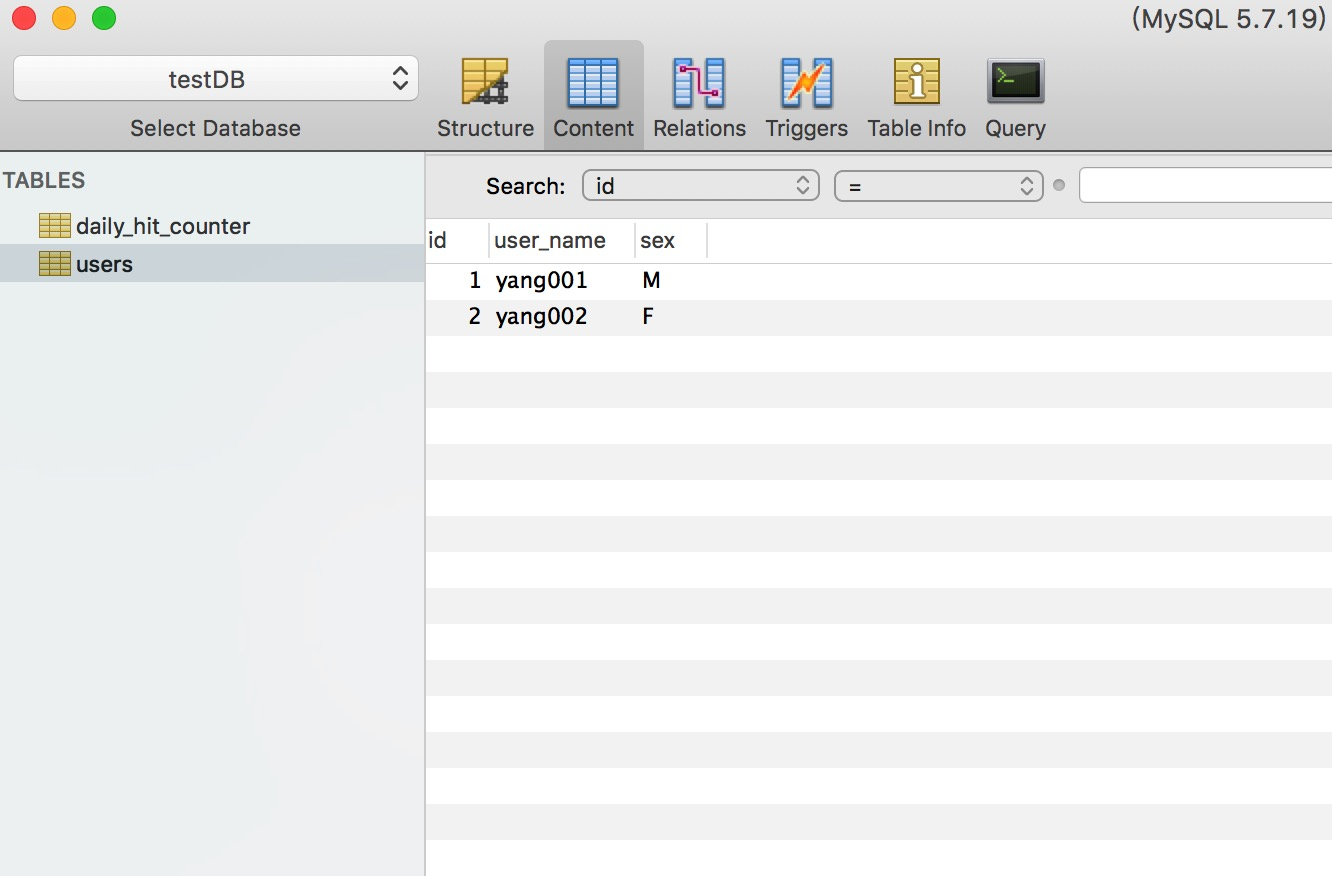Click the TABLES section header
The image size is (1332, 876).
tap(44, 180)
